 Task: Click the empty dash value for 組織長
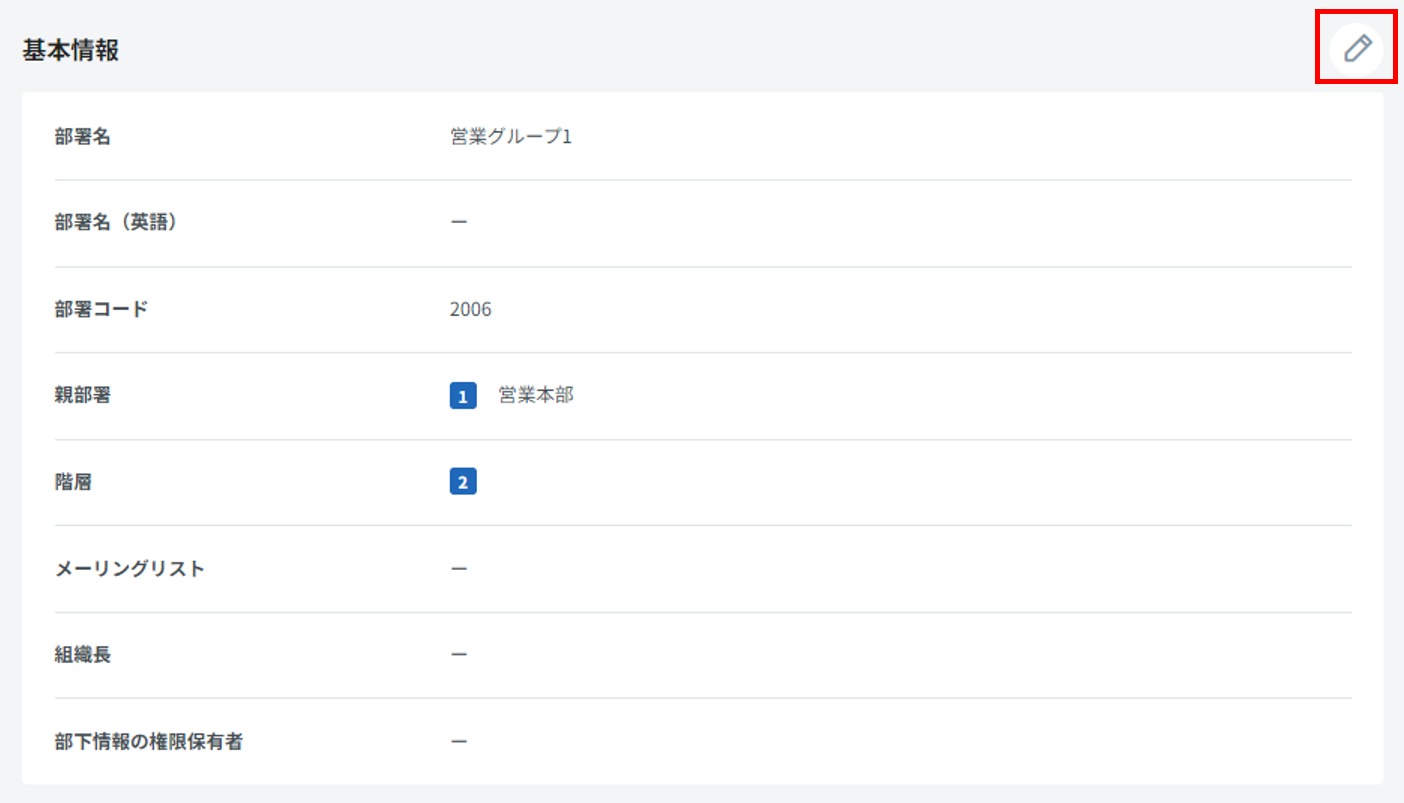pos(458,655)
